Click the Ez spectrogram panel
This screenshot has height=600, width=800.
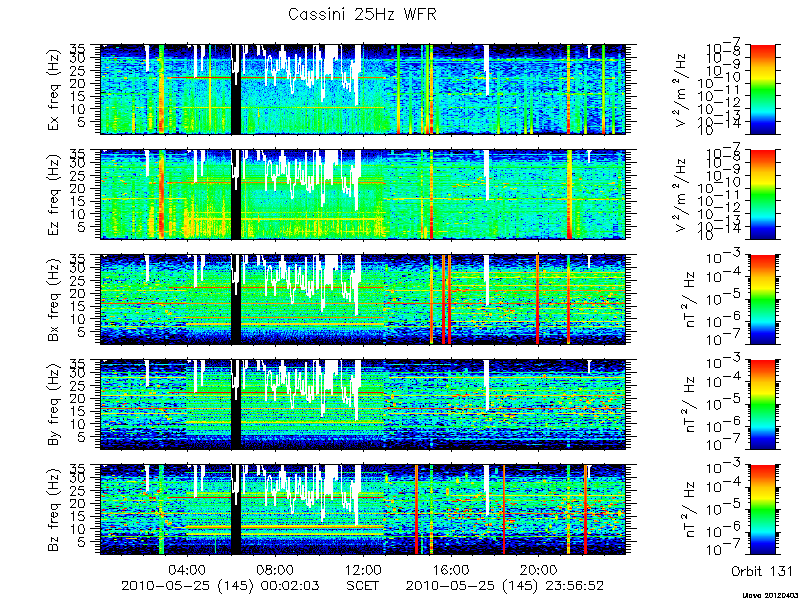pos(363,194)
